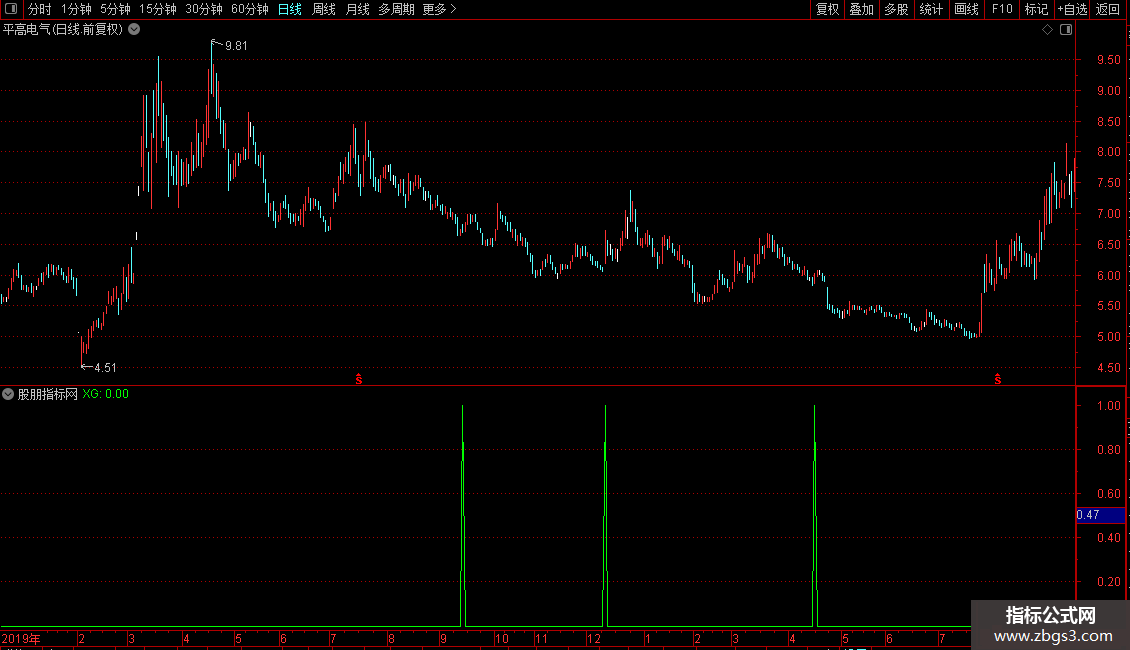Select the 30分钟 period tab
The width and height of the screenshot is (1130, 650).
tap(204, 9)
